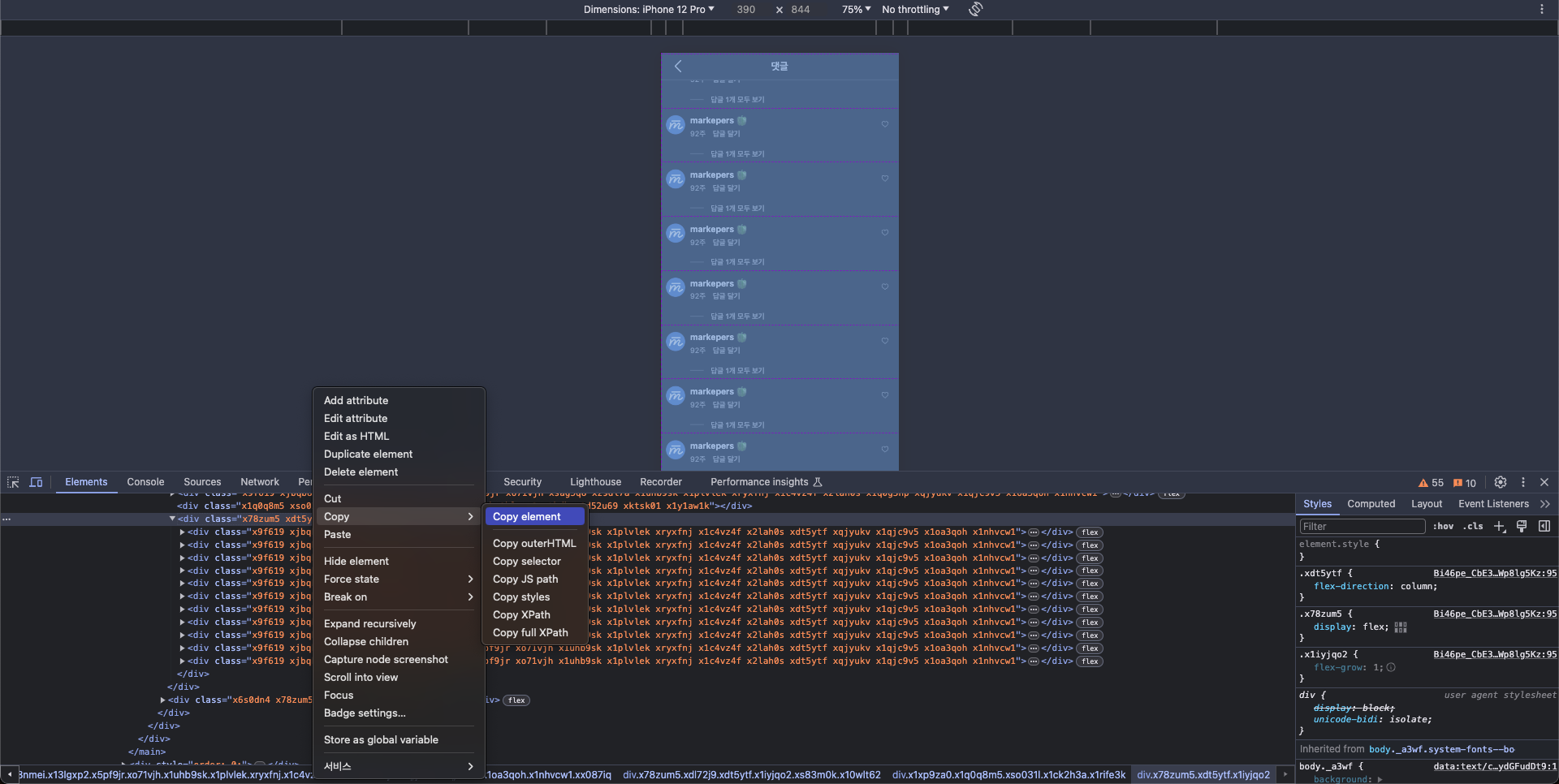Go back using the comments header arrow
The image size is (1559, 784).
point(678,66)
